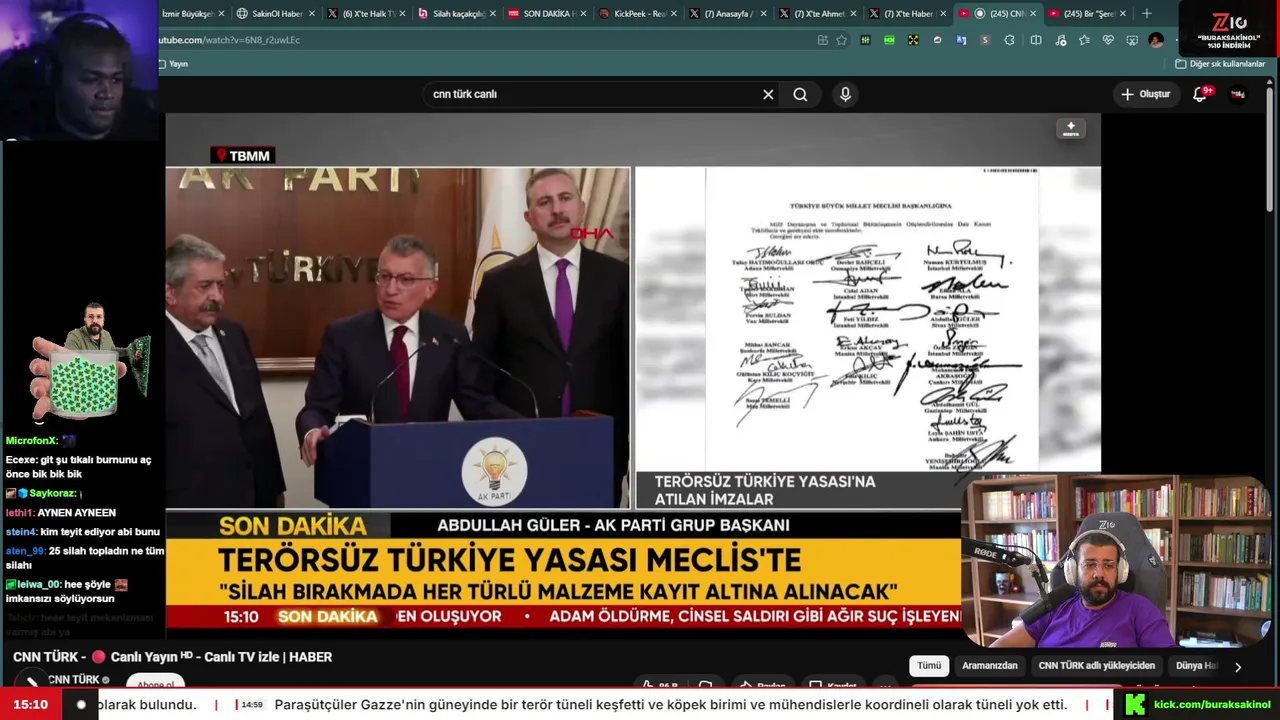This screenshot has width=1280, height=720.
Task: Click aten_99 username in chat
Action: pos(25,551)
